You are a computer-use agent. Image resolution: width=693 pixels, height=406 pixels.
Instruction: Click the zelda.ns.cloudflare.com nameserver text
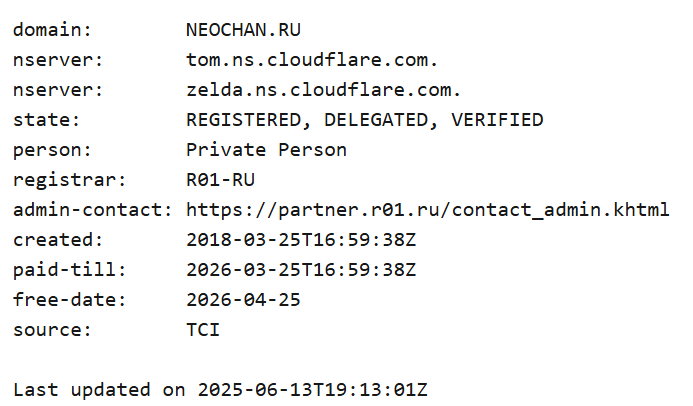click(x=324, y=90)
